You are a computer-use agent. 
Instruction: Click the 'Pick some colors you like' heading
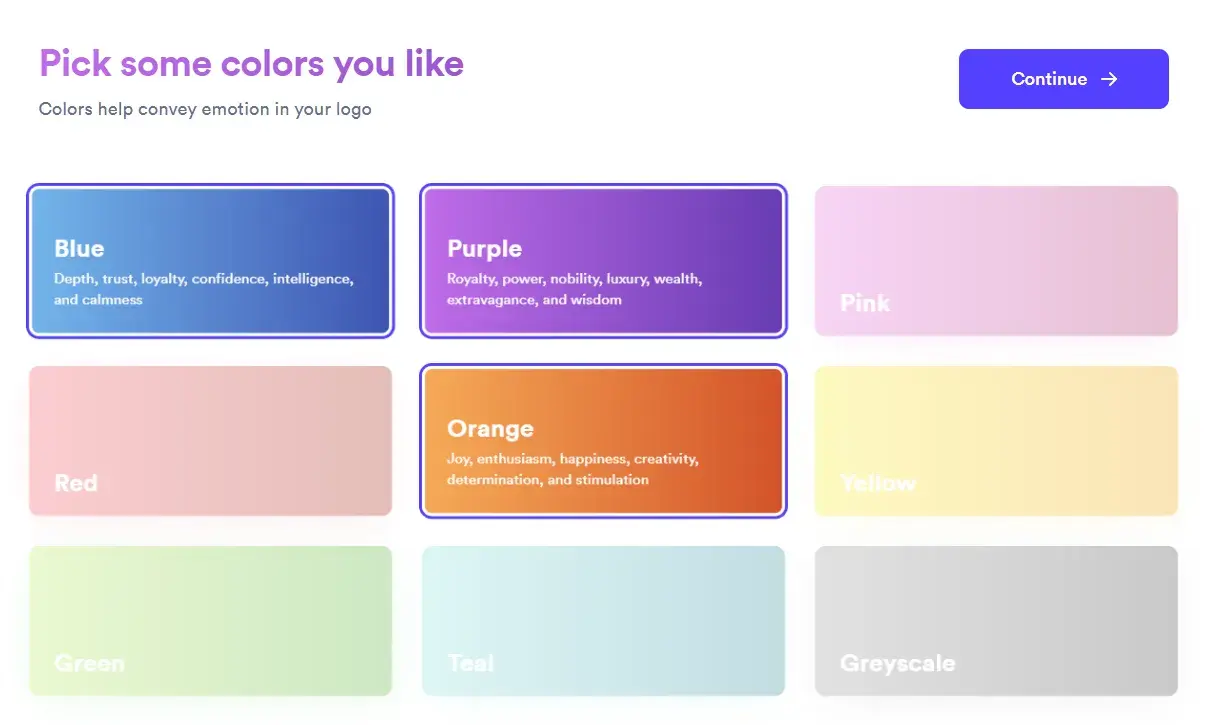250,63
